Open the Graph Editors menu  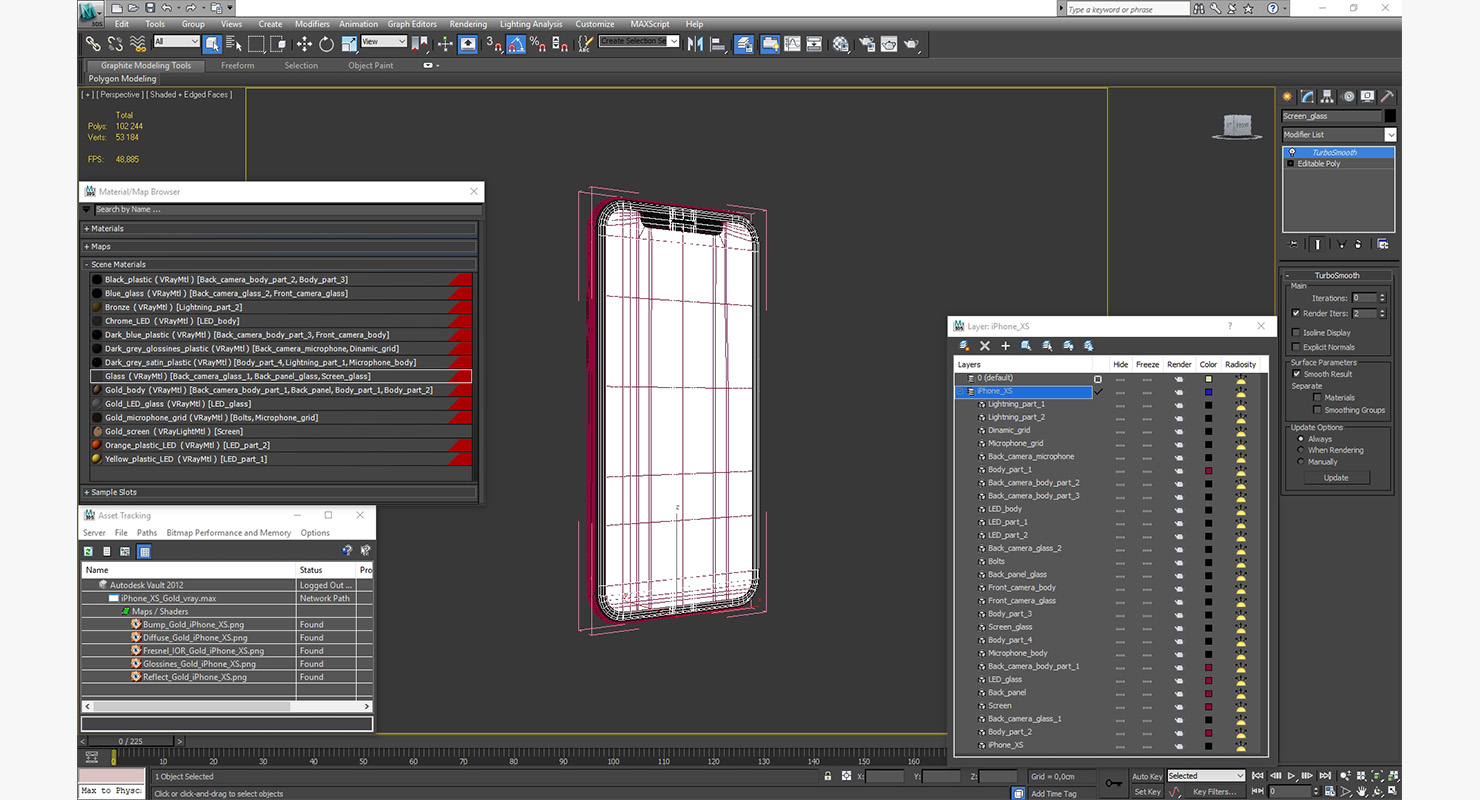(412, 24)
